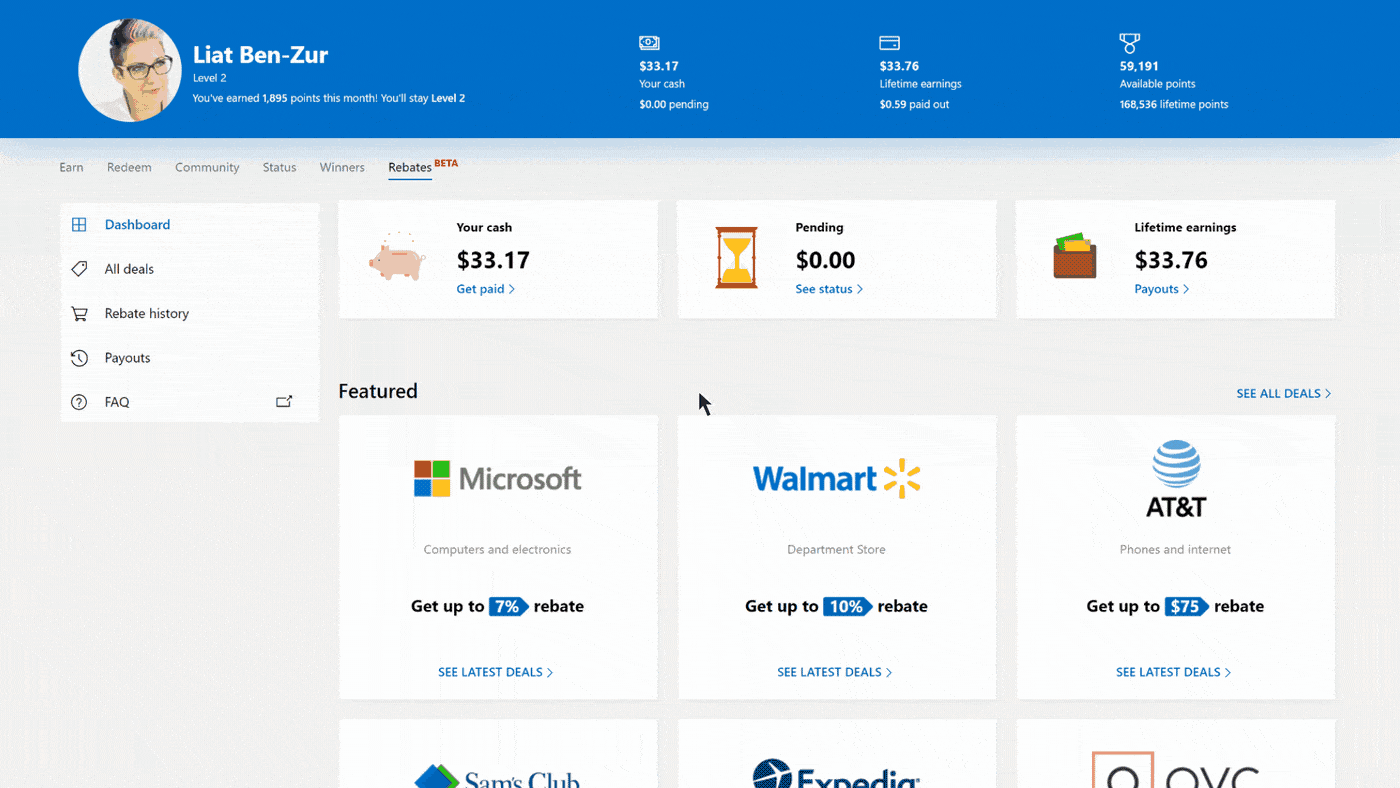Click the See status link
Image resolution: width=1400 pixels, height=788 pixels.
[x=829, y=289]
